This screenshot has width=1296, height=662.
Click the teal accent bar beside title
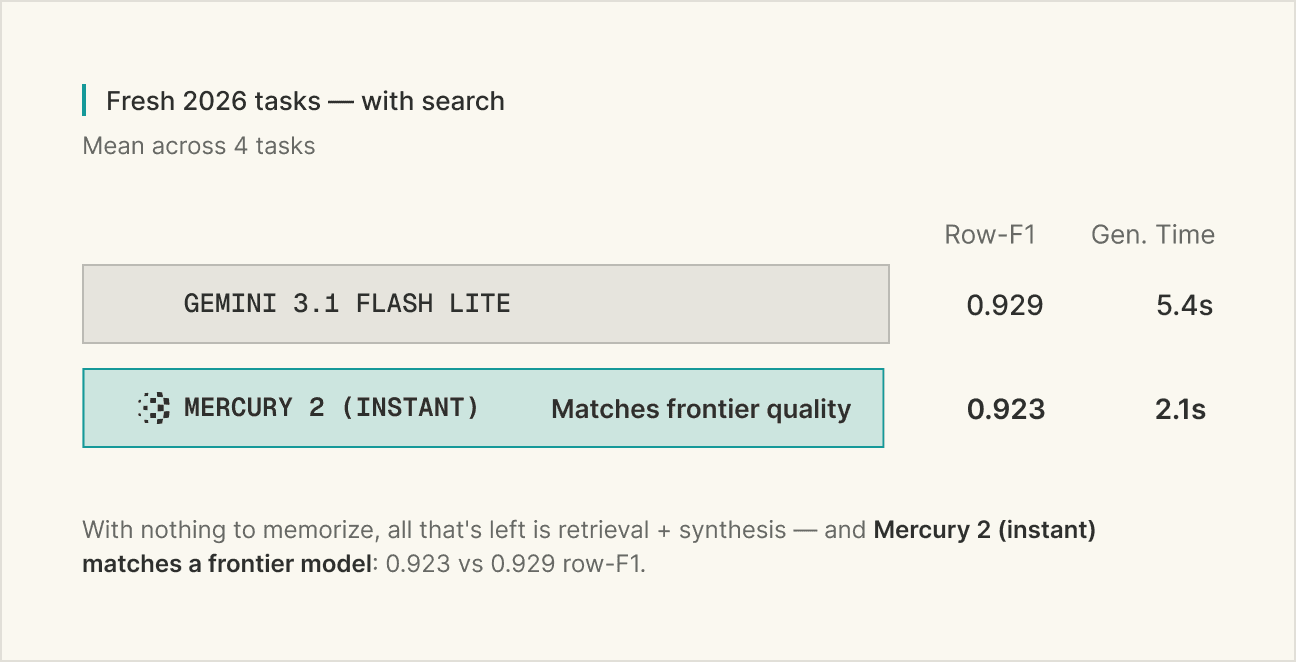click(84, 101)
